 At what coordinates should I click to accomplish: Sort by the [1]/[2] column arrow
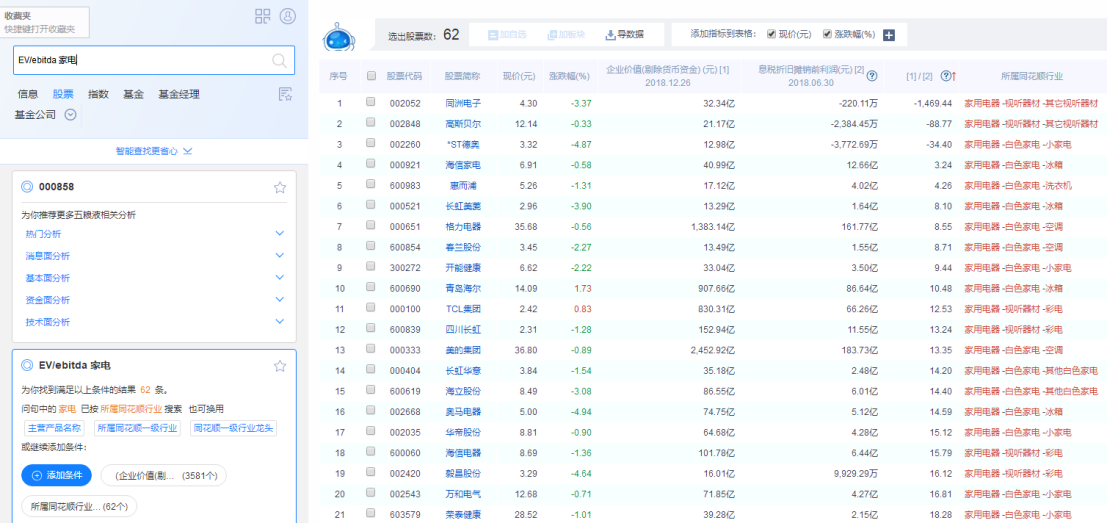(x=954, y=76)
